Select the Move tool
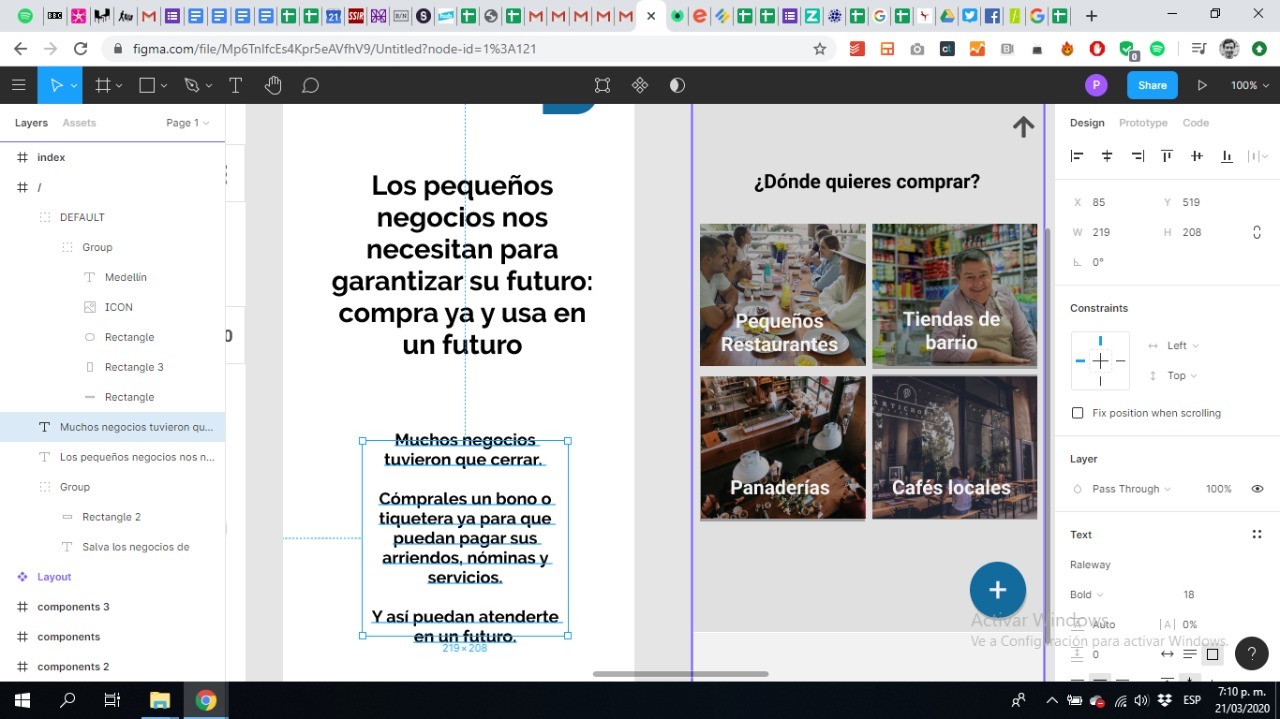This screenshot has width=1280, height=719. coord(56,85)
